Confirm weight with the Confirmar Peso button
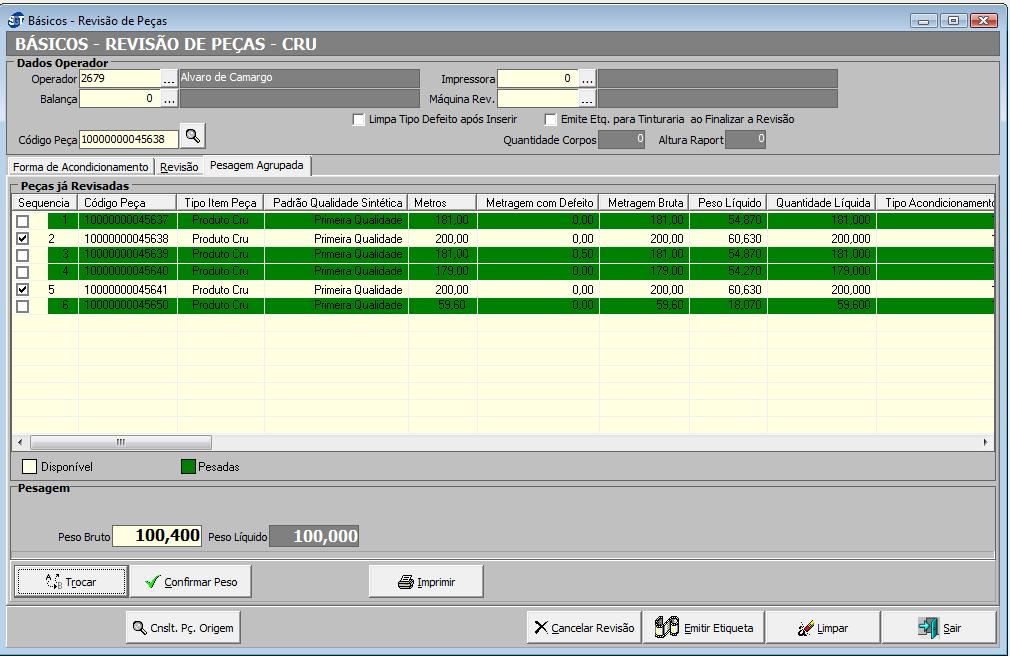This screenshot has width=1010, height=656. (x=191, y=581)
